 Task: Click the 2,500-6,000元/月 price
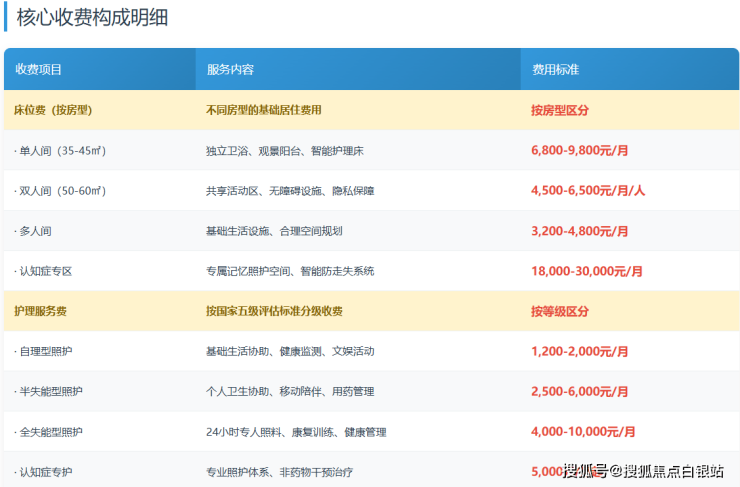coord(580,392)
